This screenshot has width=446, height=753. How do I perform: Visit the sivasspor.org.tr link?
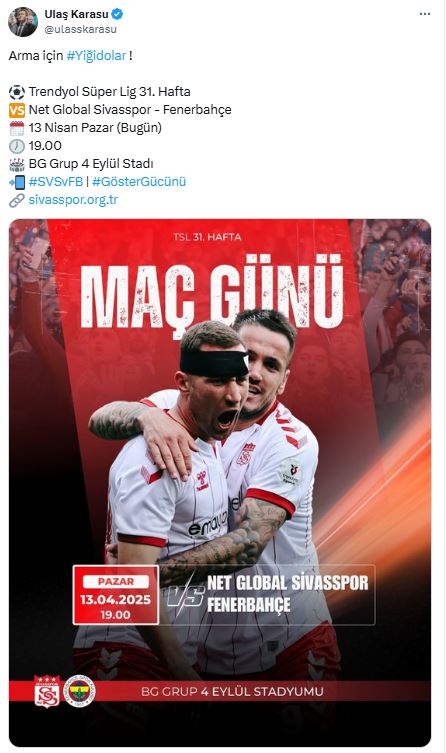(x=73, y=200)
